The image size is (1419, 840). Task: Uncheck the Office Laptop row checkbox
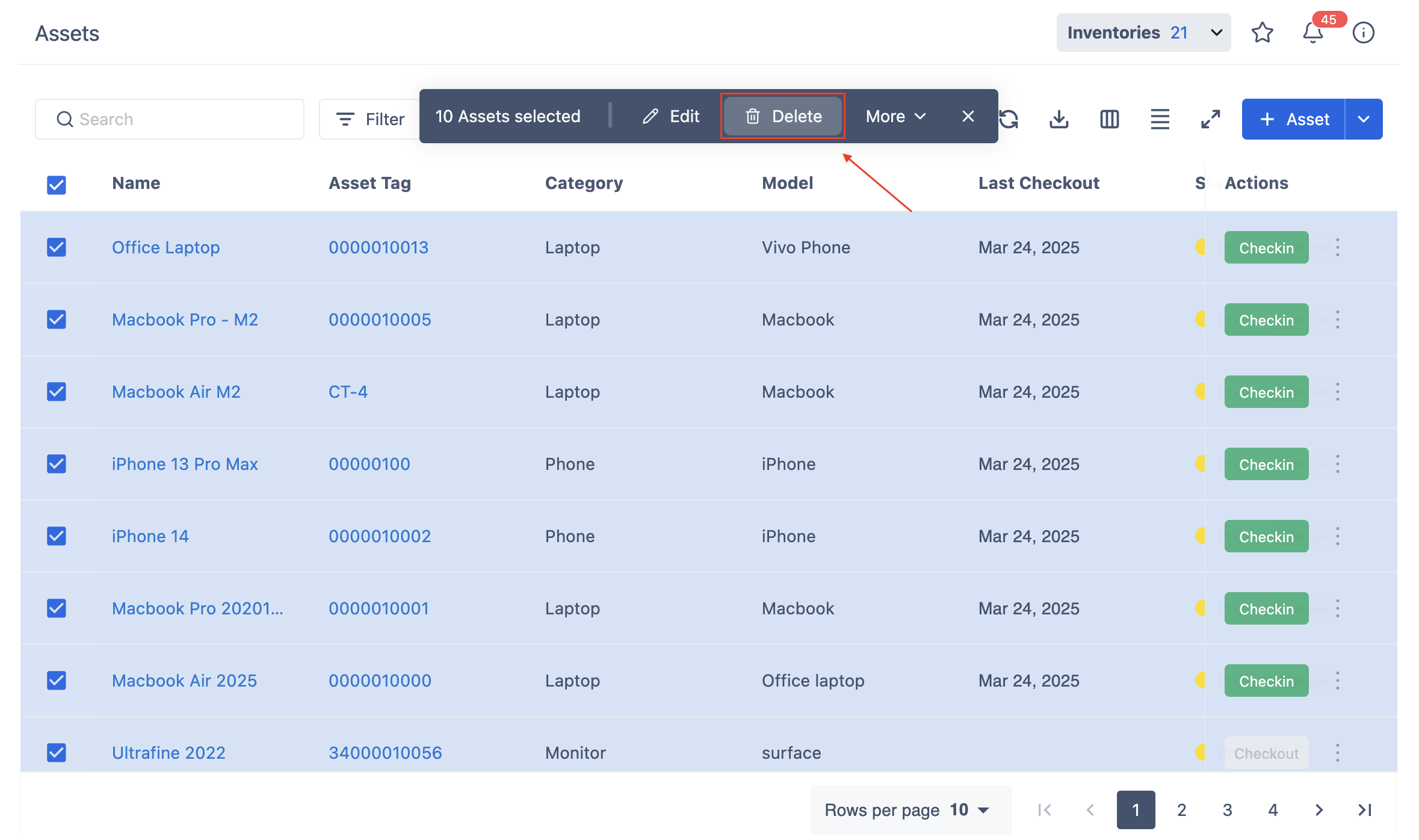(x=57, y=247)
